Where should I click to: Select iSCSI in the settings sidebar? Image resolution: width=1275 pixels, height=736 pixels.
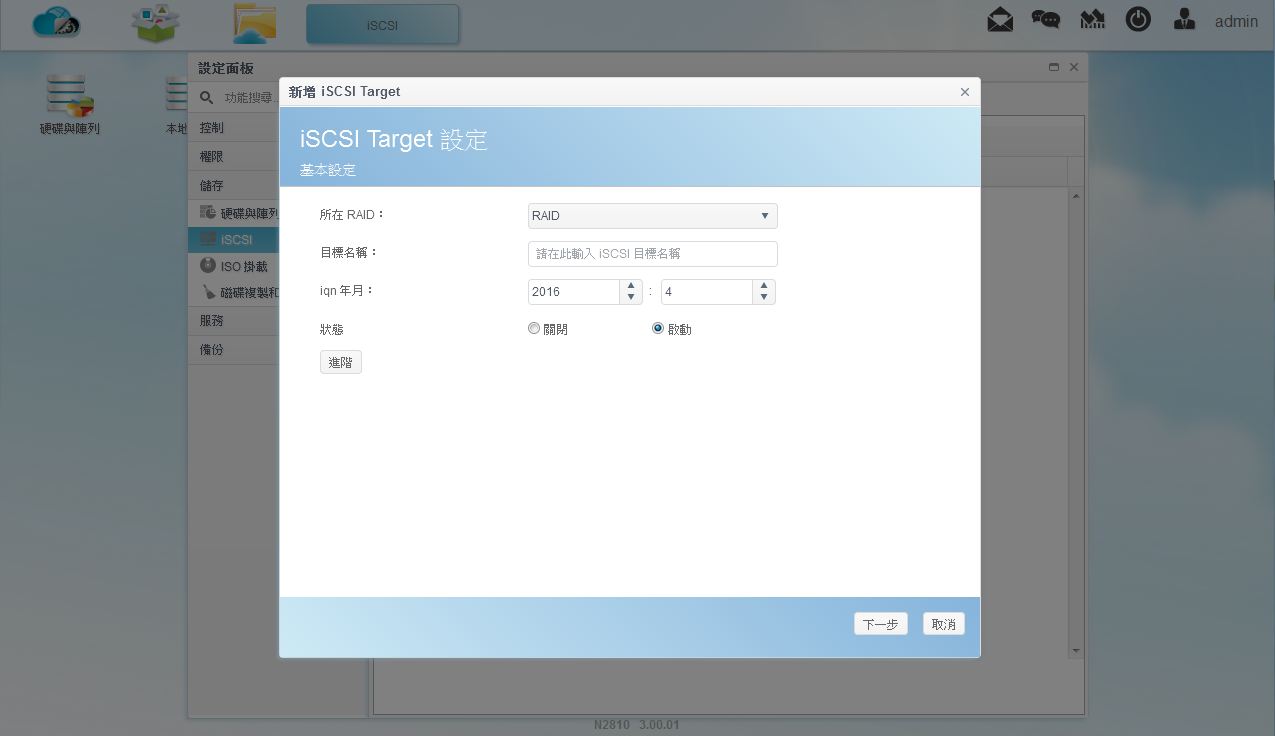234,240
